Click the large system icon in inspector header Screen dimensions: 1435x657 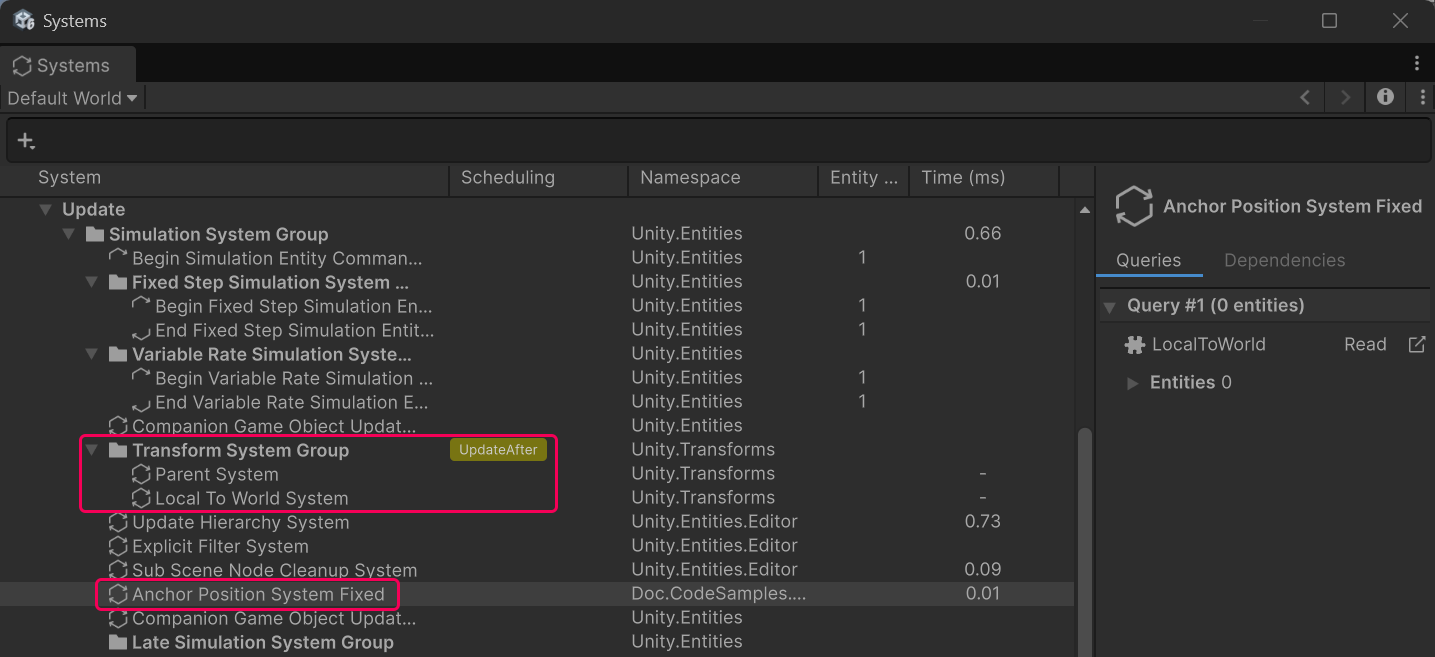1134,206
